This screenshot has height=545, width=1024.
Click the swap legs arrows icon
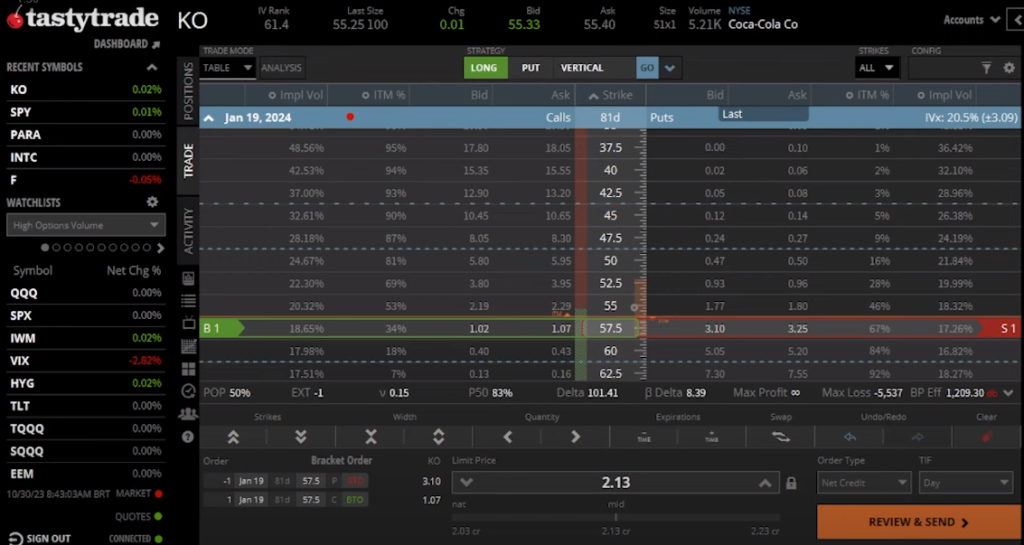781,436
